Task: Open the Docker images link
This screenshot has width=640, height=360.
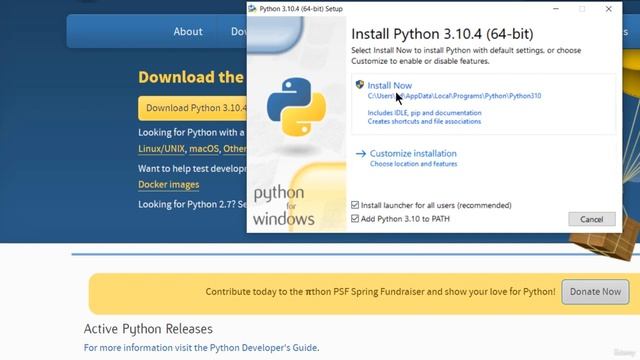Action: (169, 185)
